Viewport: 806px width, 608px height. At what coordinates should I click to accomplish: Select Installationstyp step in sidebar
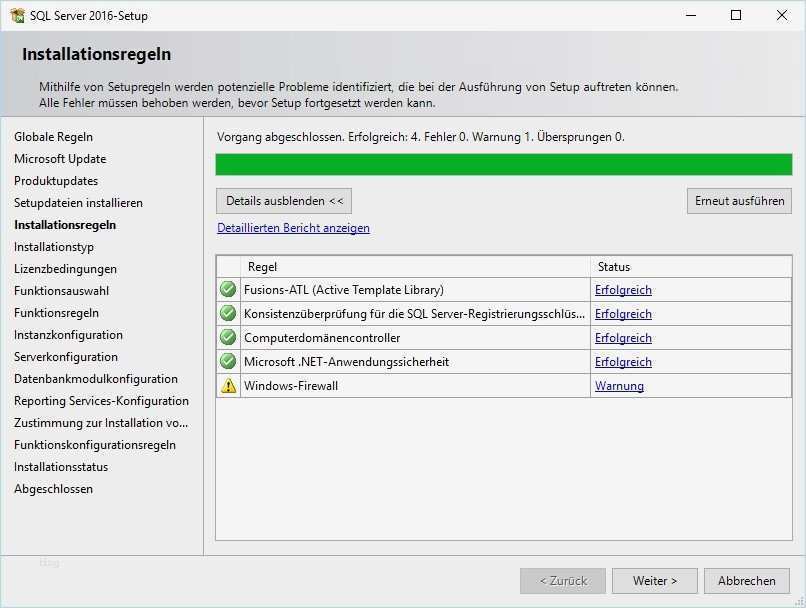(x=54, y=247)
